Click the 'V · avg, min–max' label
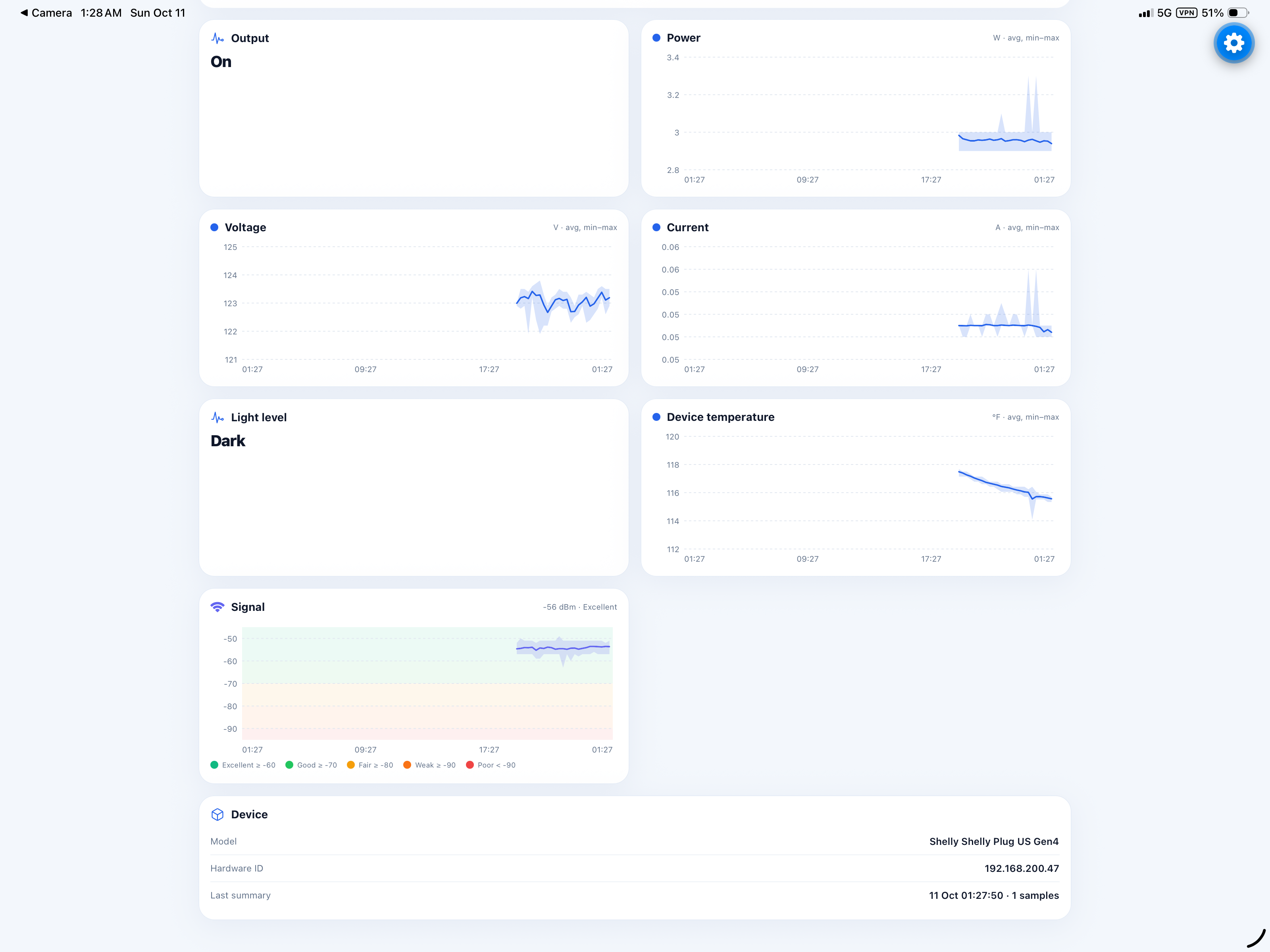1270x952 pixels. (x=585, y=227)
